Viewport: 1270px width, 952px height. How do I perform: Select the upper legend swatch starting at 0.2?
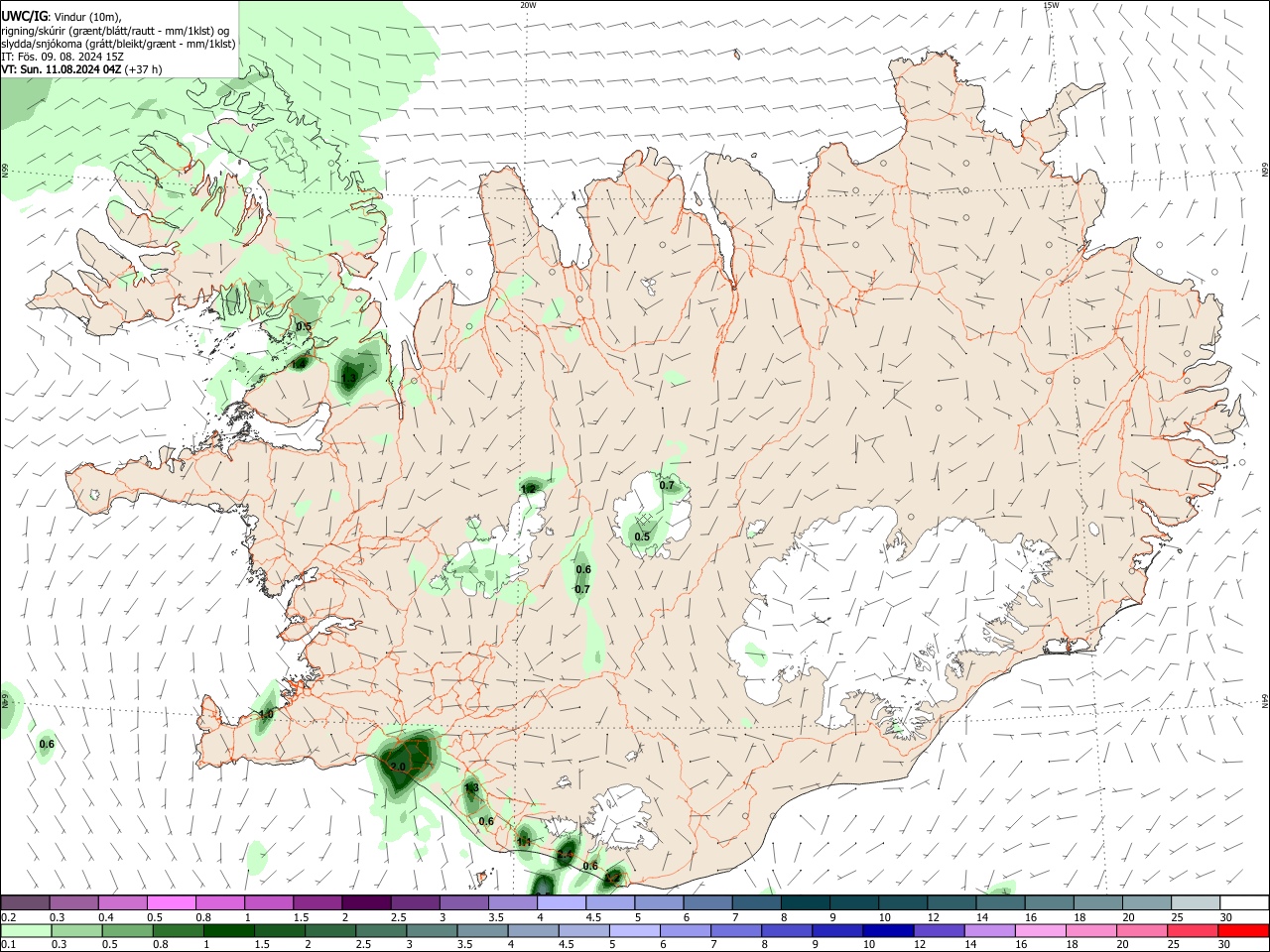click(26, 902)
